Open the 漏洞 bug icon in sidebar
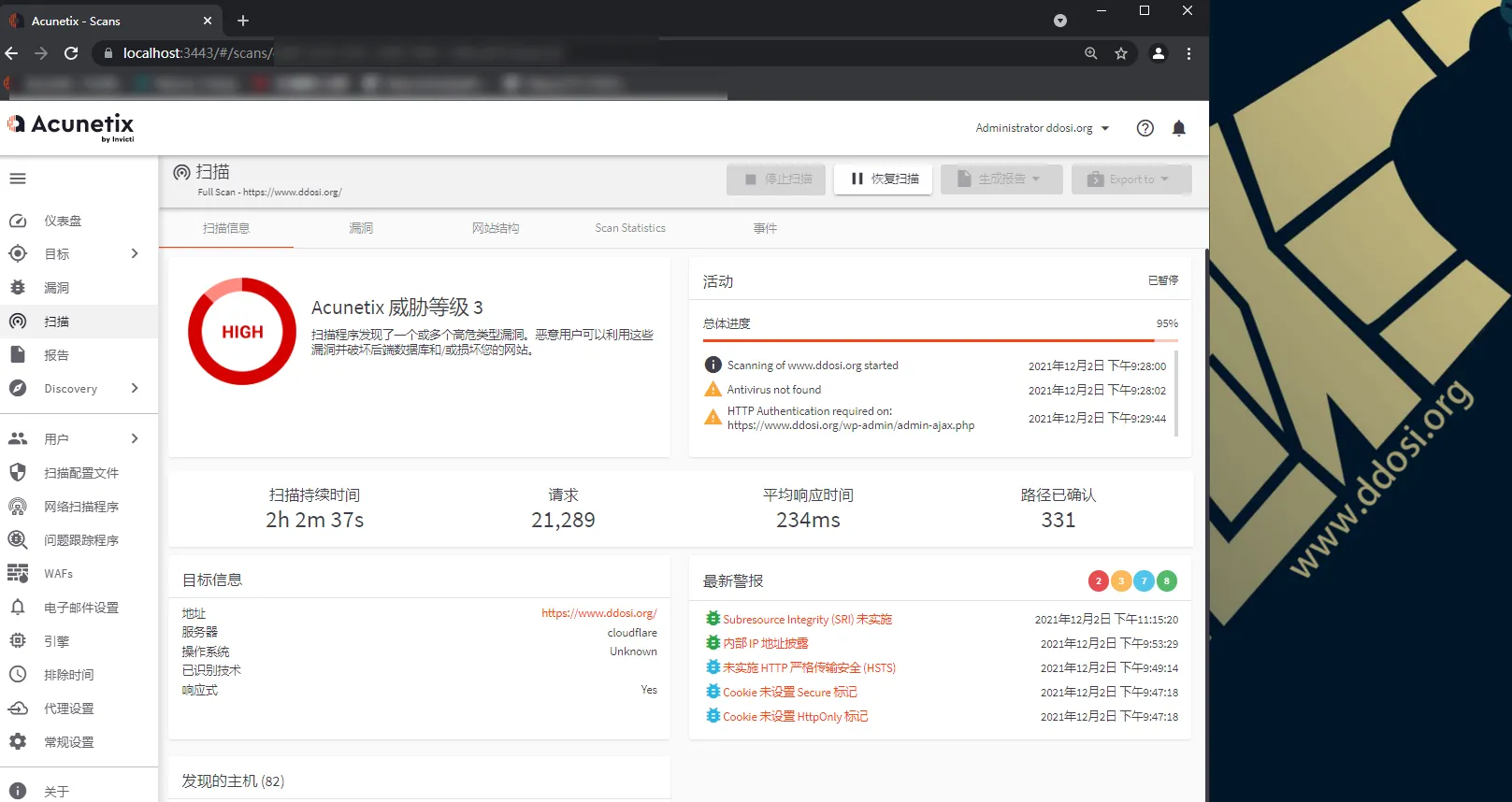The width and height of the screenshot is (1512, 802). [x=18, y=288]
